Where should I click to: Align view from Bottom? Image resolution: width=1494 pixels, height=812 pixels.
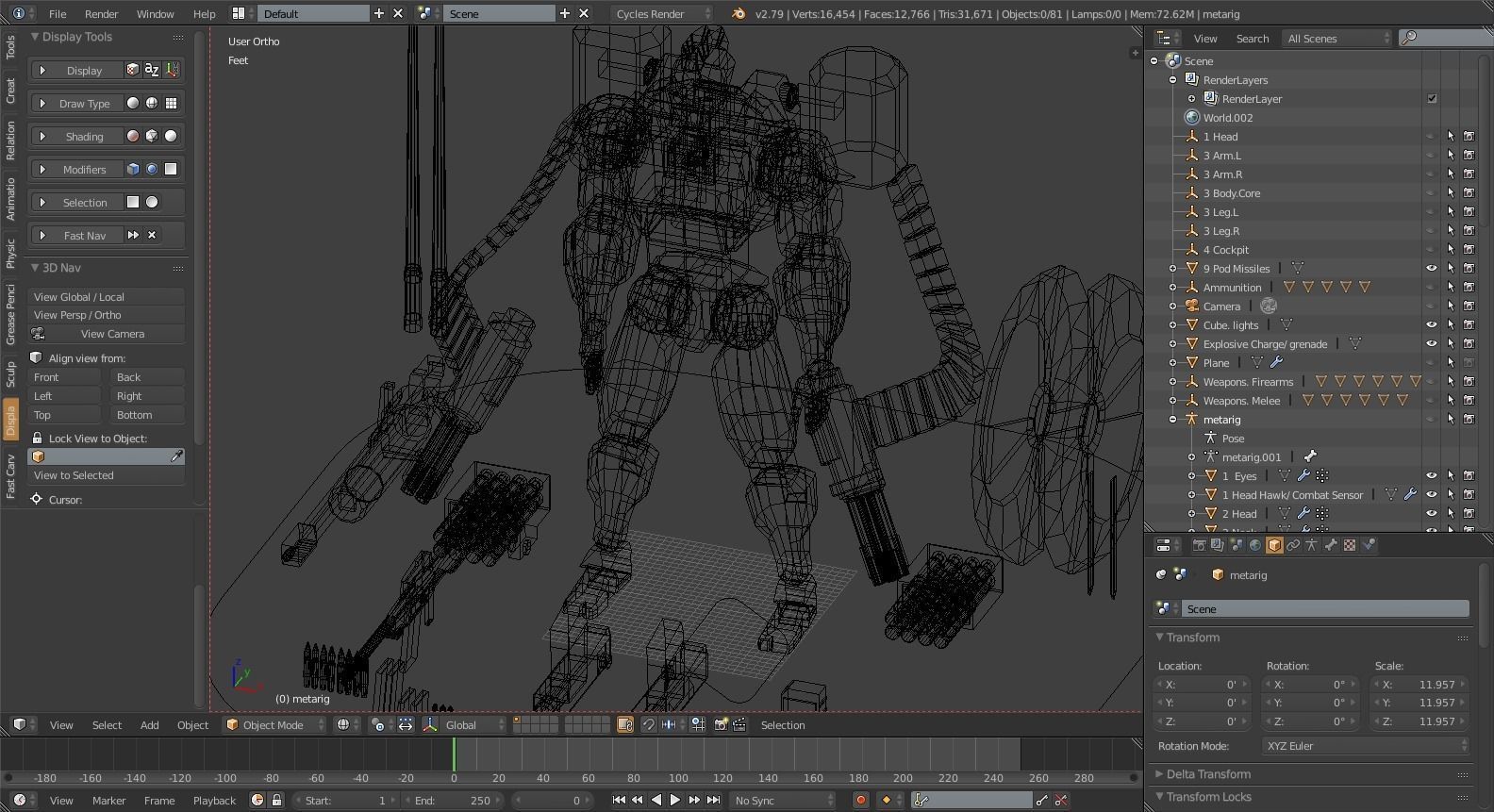pos(147,414)
